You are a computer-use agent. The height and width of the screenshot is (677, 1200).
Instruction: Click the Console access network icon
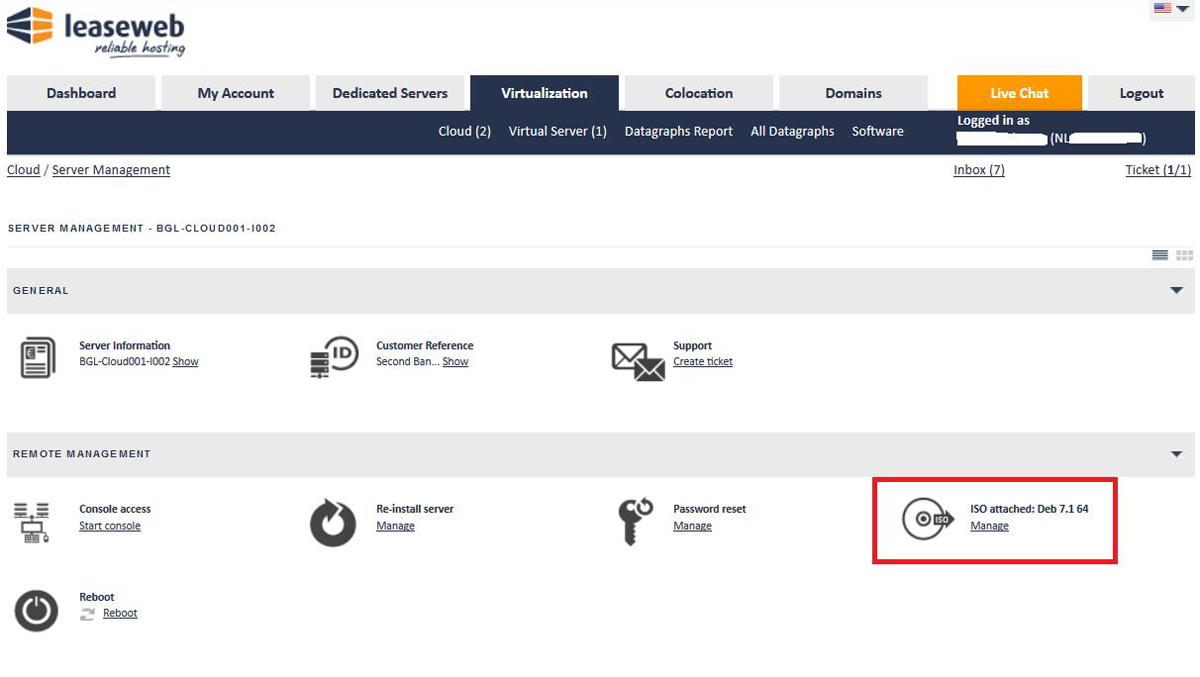(x=32, y=522)
